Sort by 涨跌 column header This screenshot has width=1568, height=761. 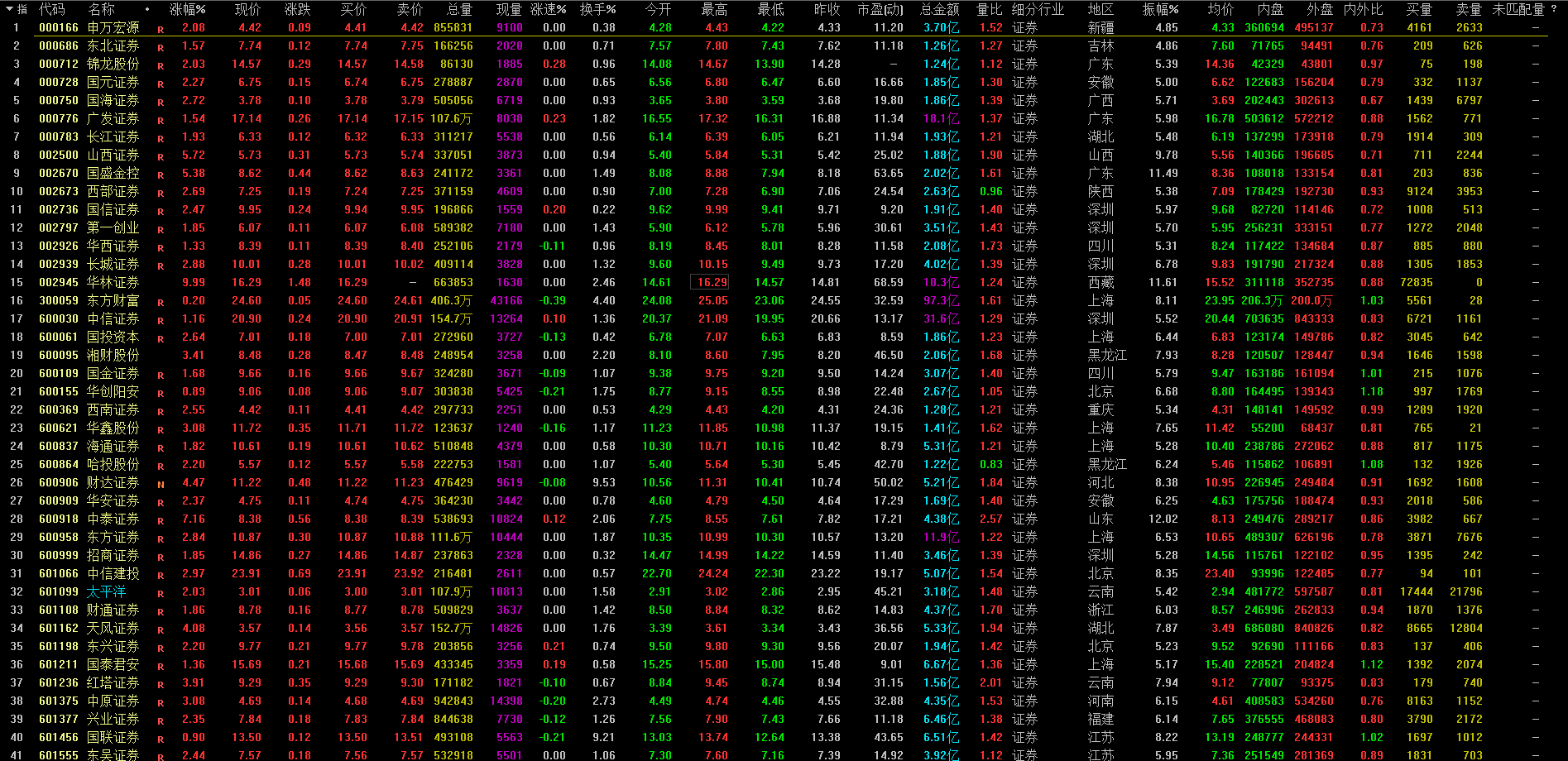[298, 9]
